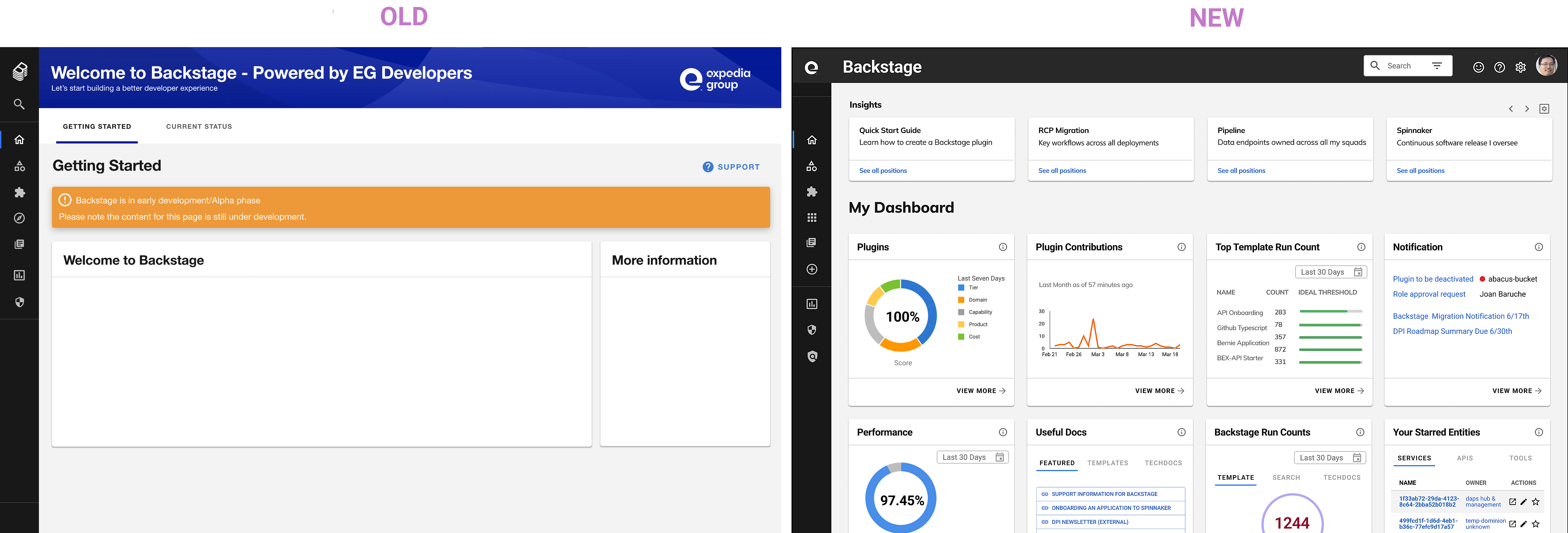Click VIEW MORE on the Notification card
1568x533 pixels.
1517,391
